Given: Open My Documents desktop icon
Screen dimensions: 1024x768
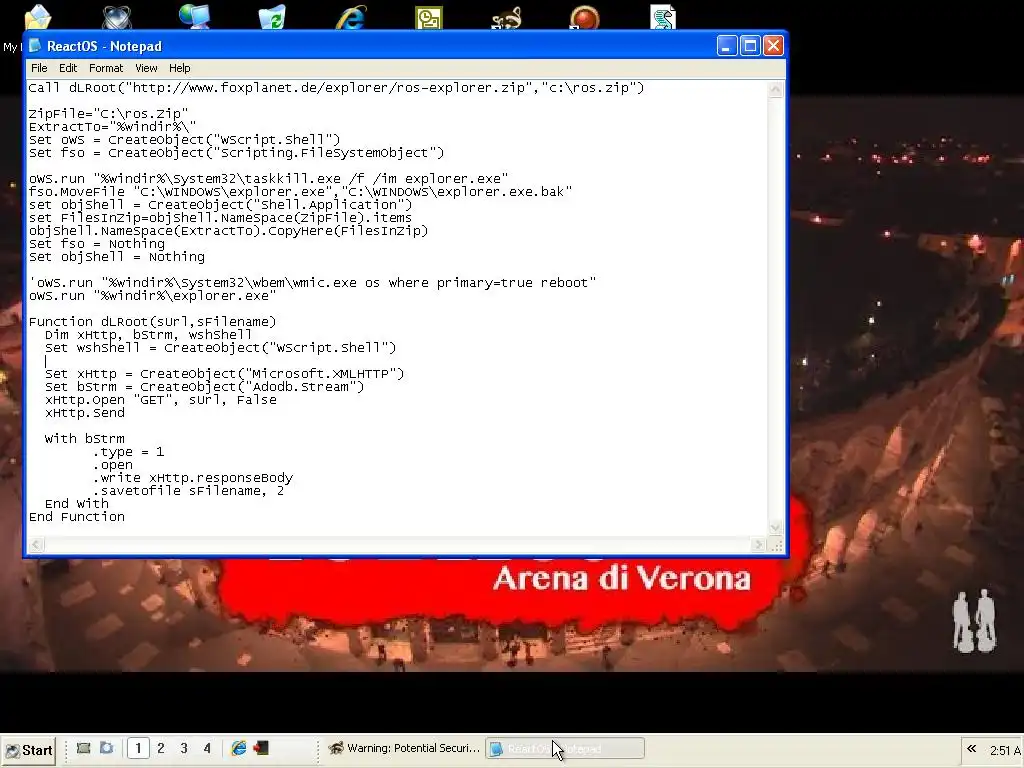Looking at the screenshot, I should 37,16.
